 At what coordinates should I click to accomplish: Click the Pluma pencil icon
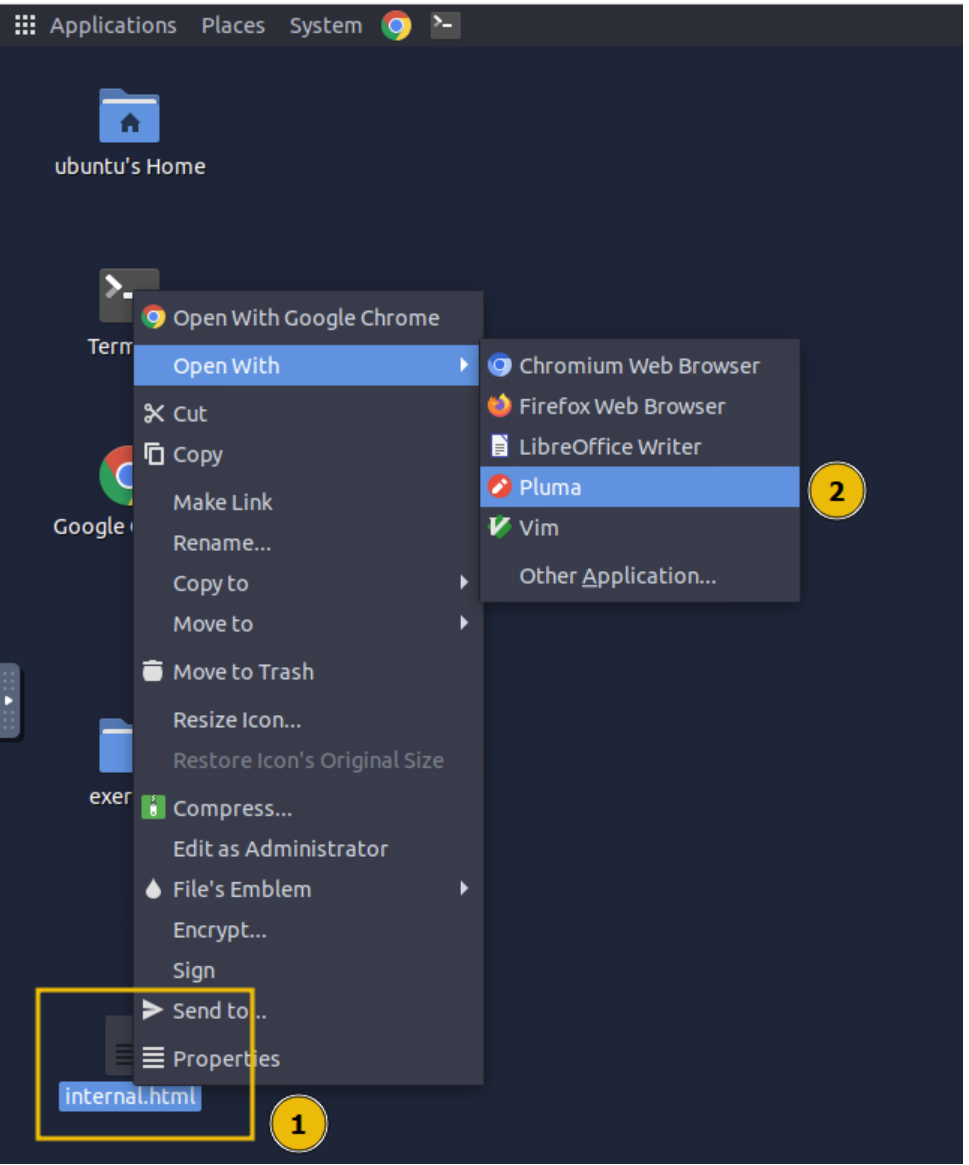499,487
